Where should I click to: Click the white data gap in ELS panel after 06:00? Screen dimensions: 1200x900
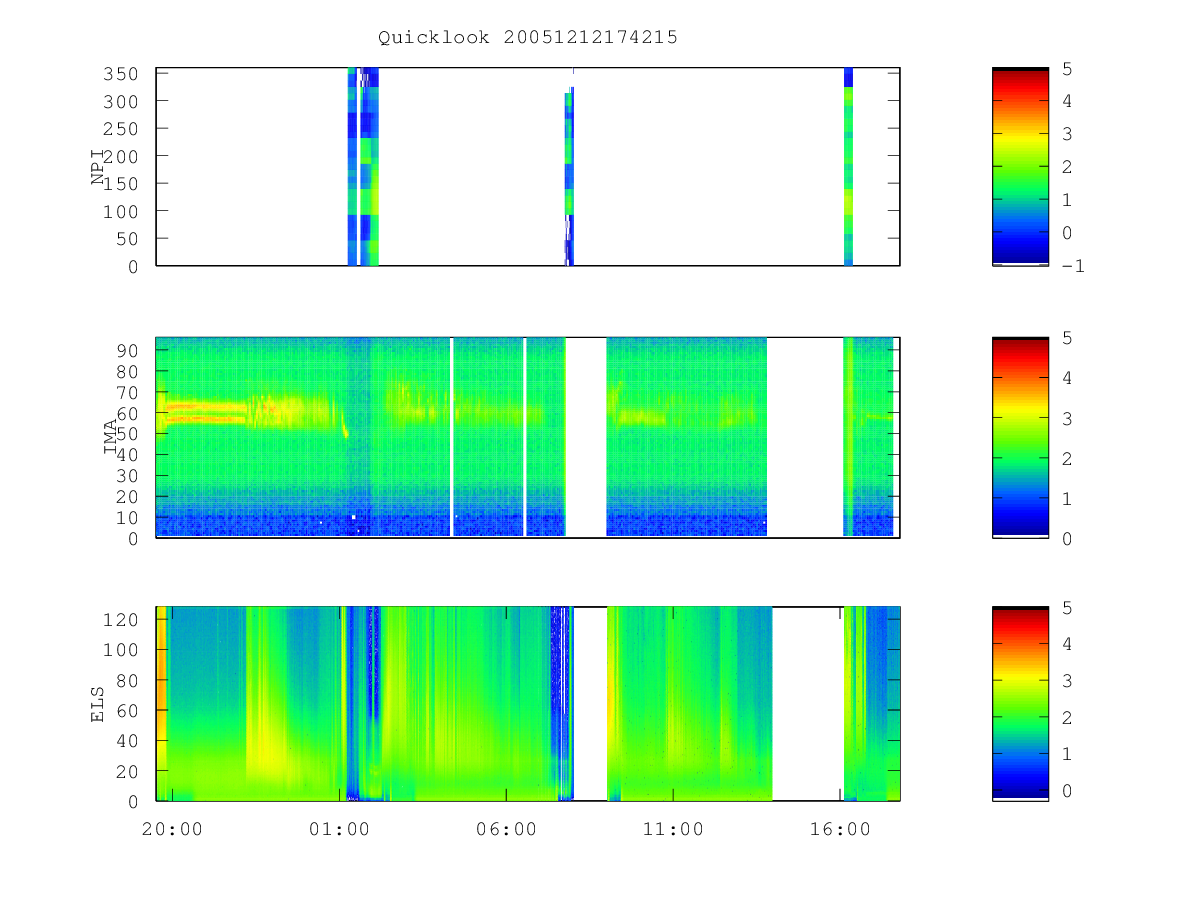[x=590, y=704]
